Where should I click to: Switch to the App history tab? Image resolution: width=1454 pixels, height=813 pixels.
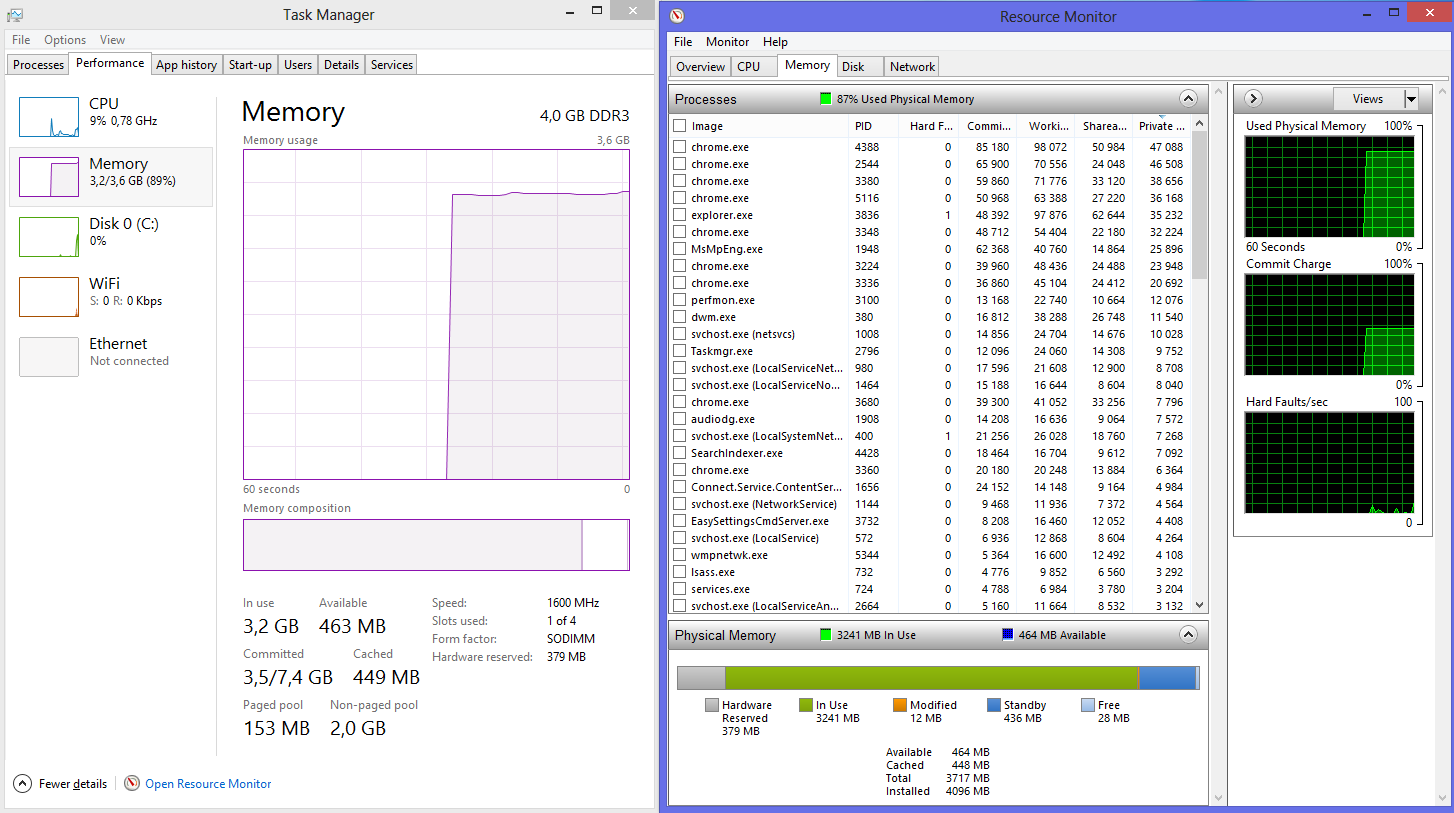[186, 65]
